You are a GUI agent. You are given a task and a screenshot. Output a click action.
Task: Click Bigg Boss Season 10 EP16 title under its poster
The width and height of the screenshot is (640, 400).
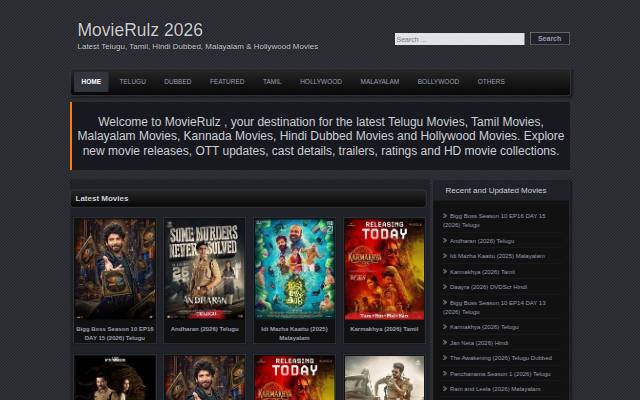pos(115,333)
